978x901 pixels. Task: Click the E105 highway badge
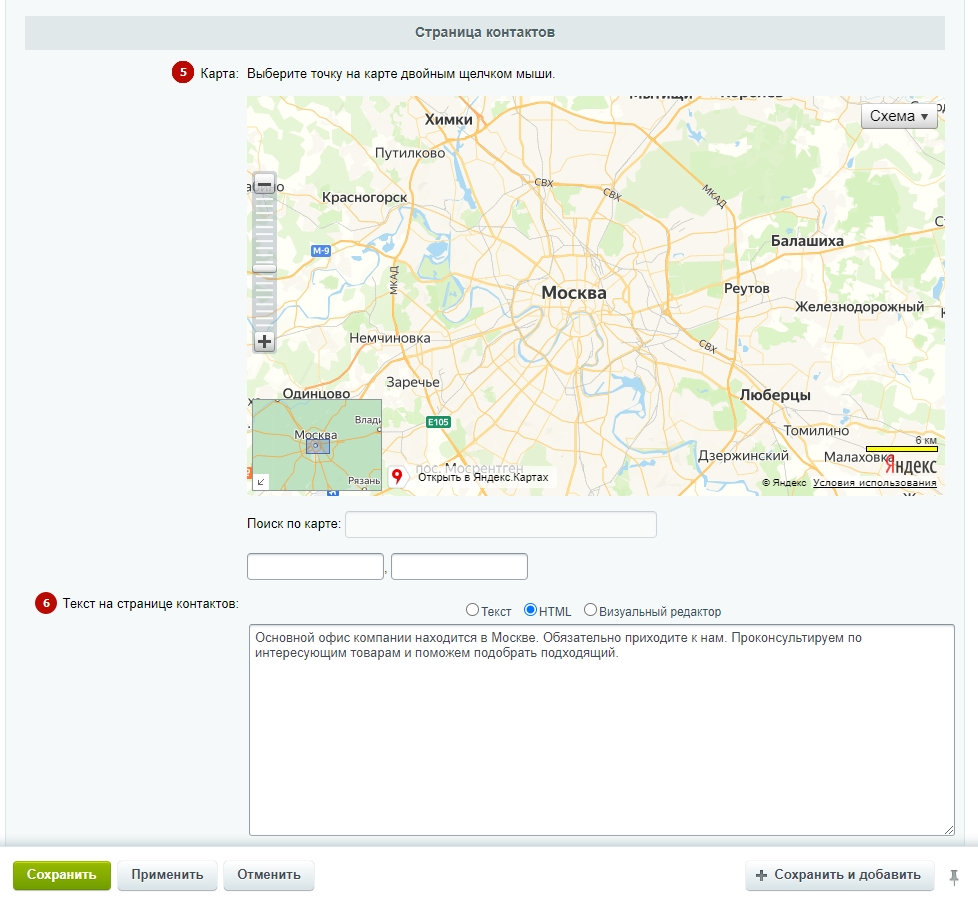point(438,422)
